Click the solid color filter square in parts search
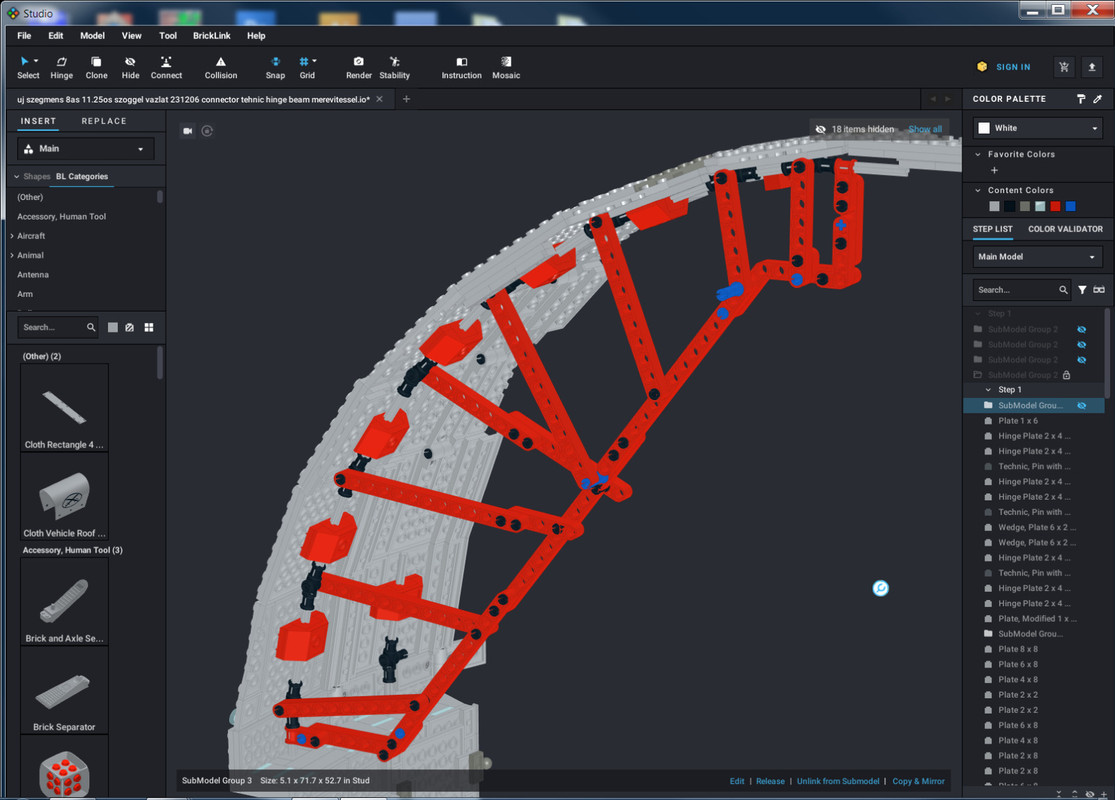1115x800 pixels. 112,327
